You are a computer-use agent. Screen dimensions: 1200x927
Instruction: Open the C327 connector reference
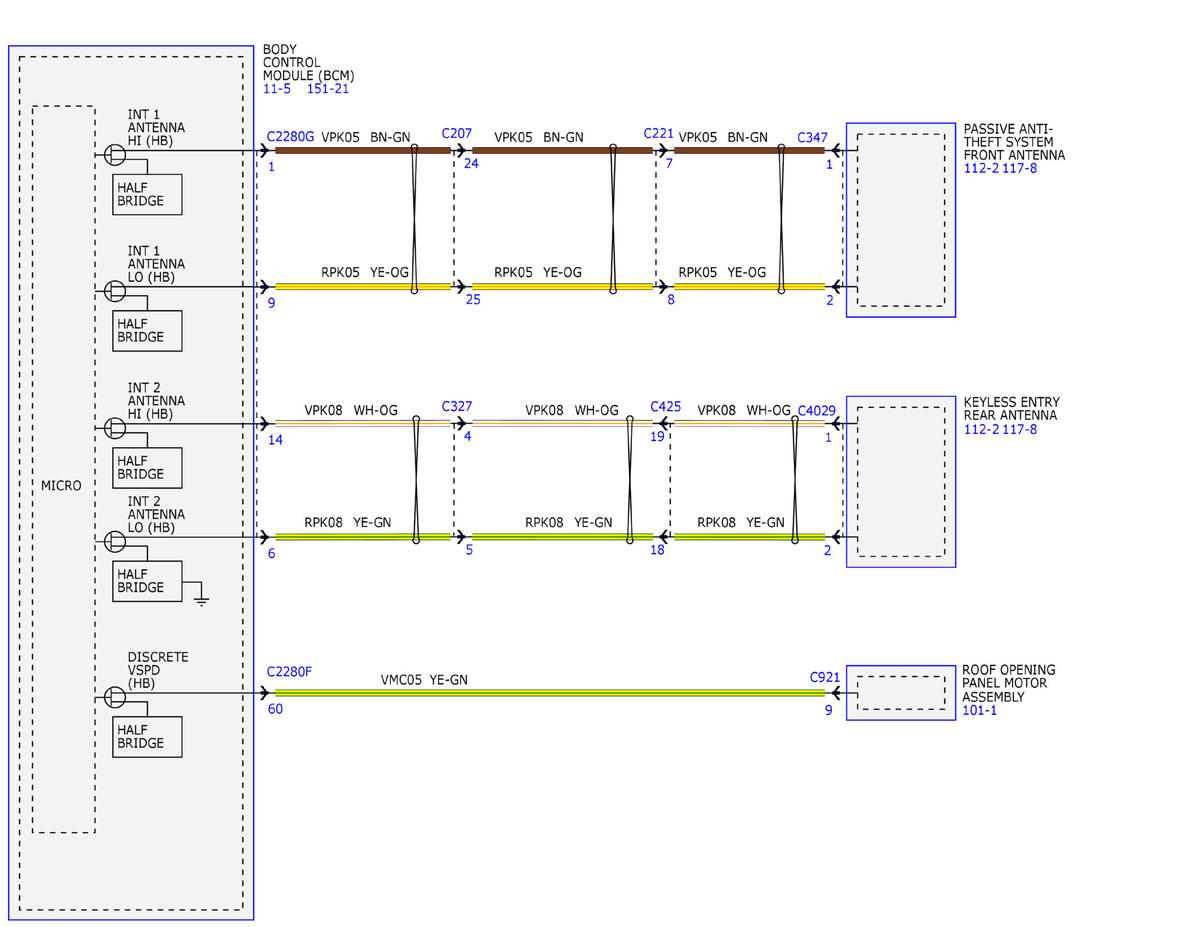coord(457,407)
